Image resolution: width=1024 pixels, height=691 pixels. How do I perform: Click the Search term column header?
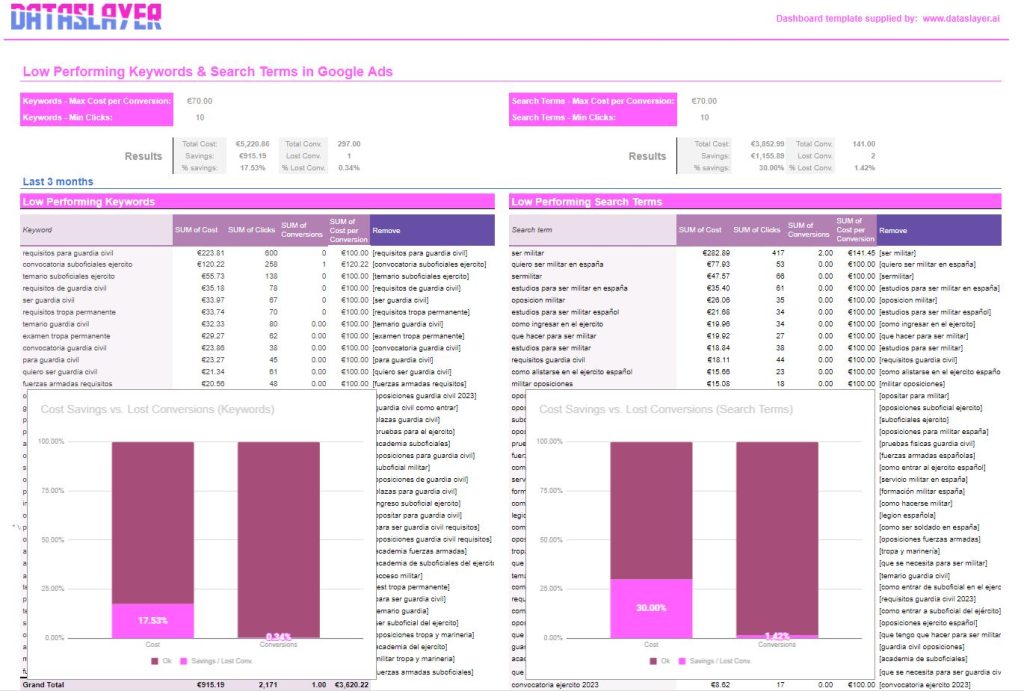[x=592, y=230]
